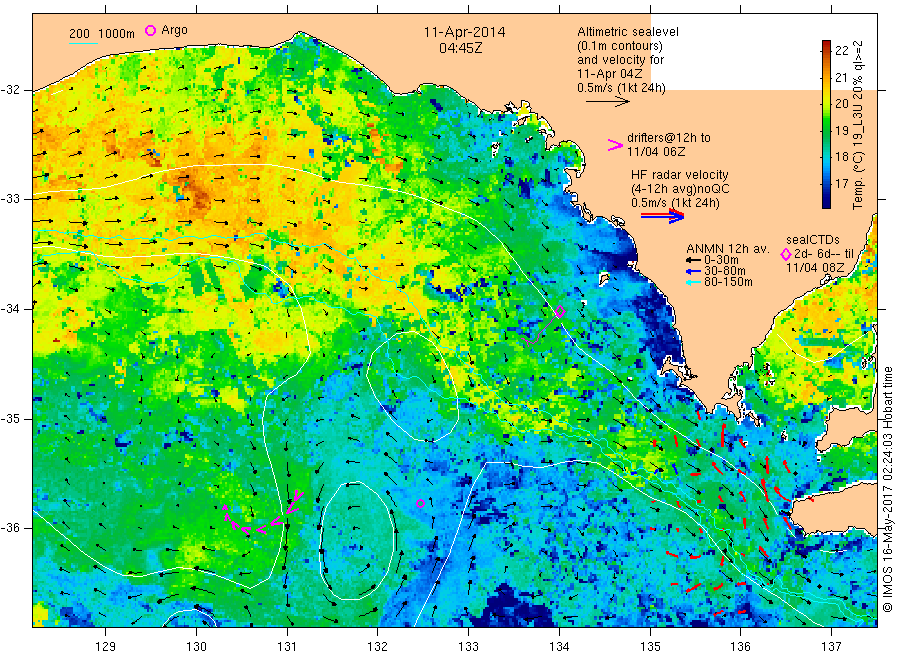Click the longitude label '133'

pos(468,647)
